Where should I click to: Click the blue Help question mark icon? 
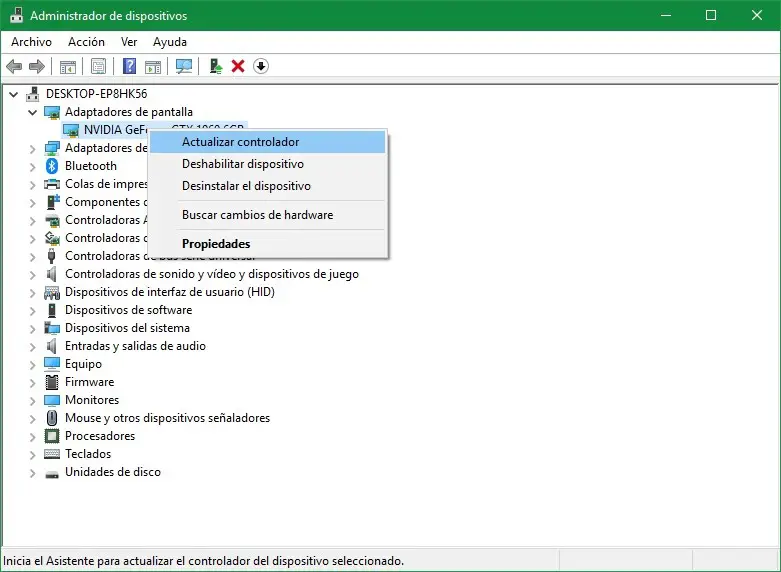click(130, 66)
